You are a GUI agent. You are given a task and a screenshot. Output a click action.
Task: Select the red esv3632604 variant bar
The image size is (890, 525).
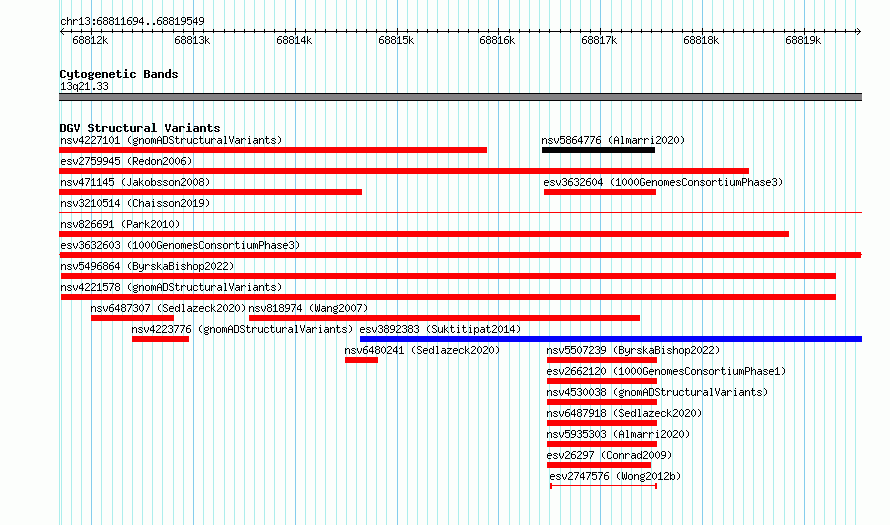(600, 192)
